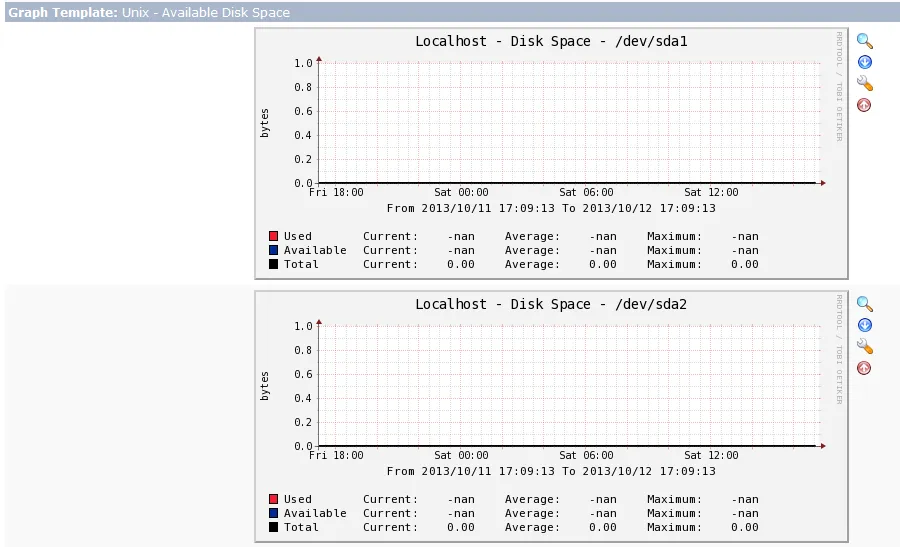Click the 'Localhost - Disk Space - /dev/sda1' title

click(551, 41)
